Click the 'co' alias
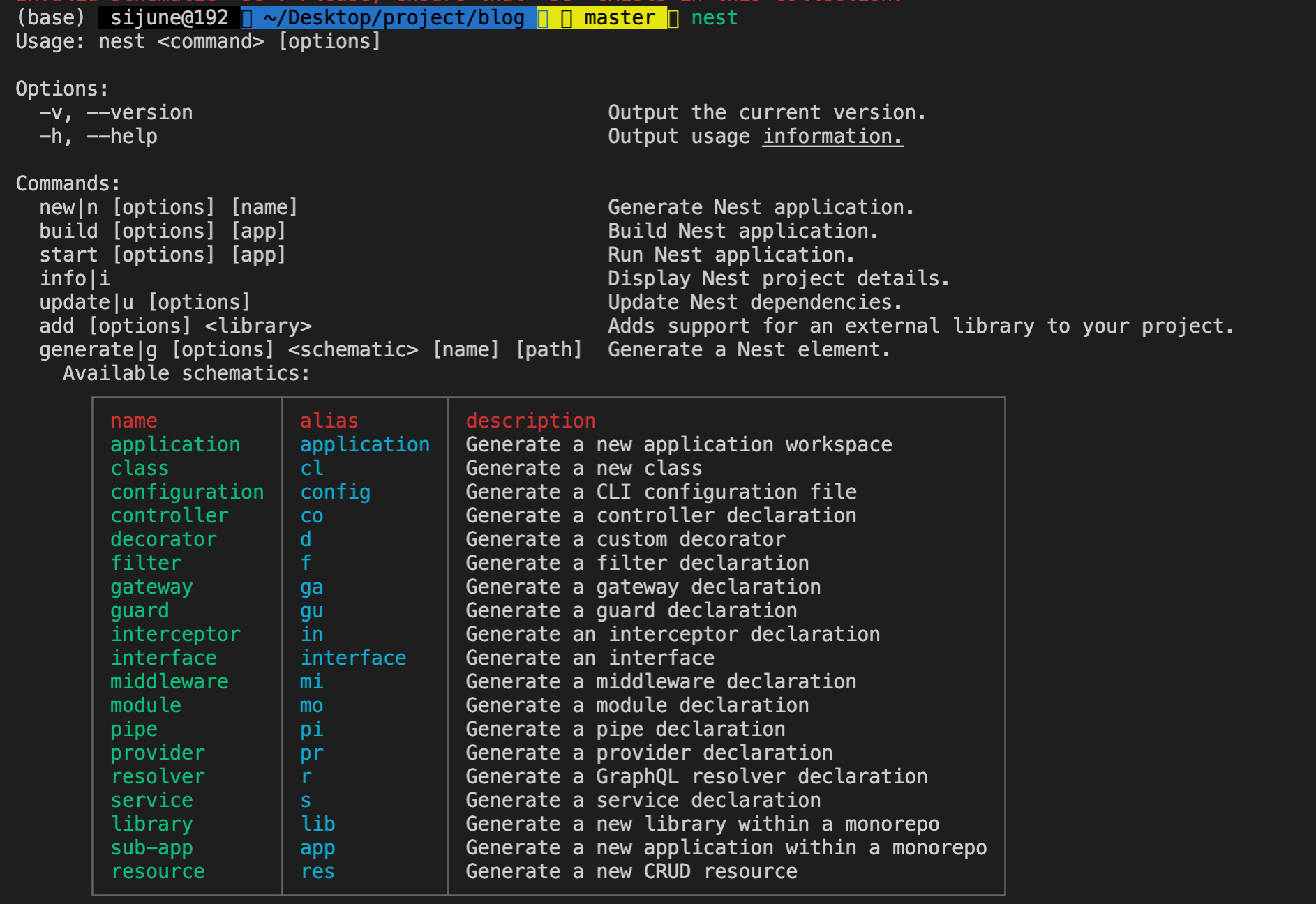 click(312, 515)
